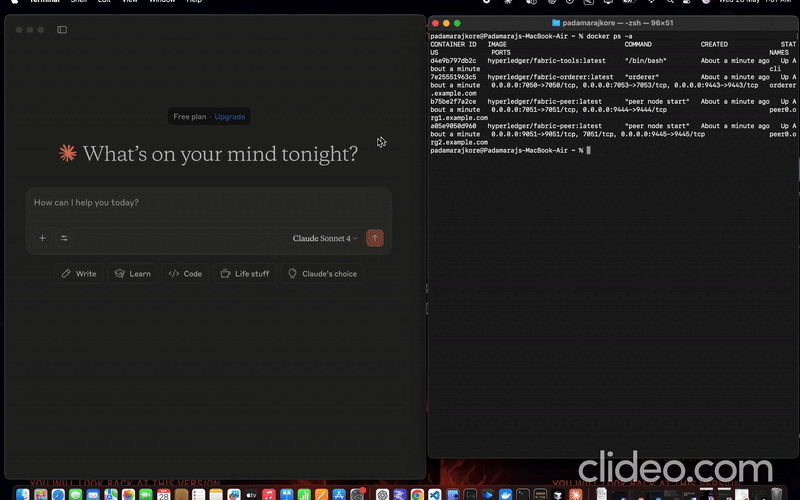This screenshot has height=500, width=800.
Task: Open App Store from the Dock
Action: (x=339, y=494)
